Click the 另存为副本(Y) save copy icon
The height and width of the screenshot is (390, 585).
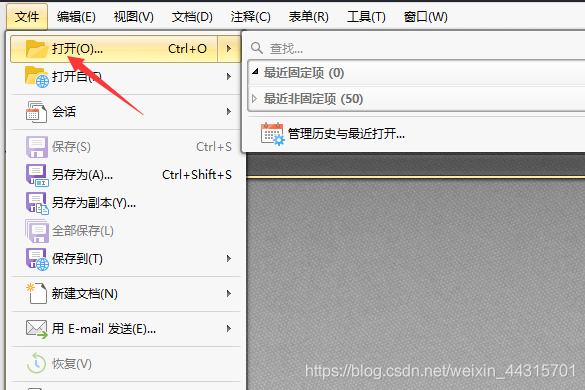(37, 203)
